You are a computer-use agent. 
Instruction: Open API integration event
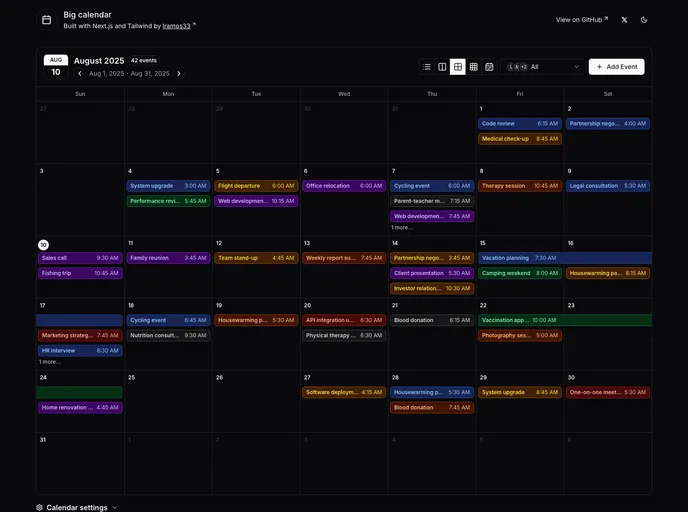click(x=344, y=320)
